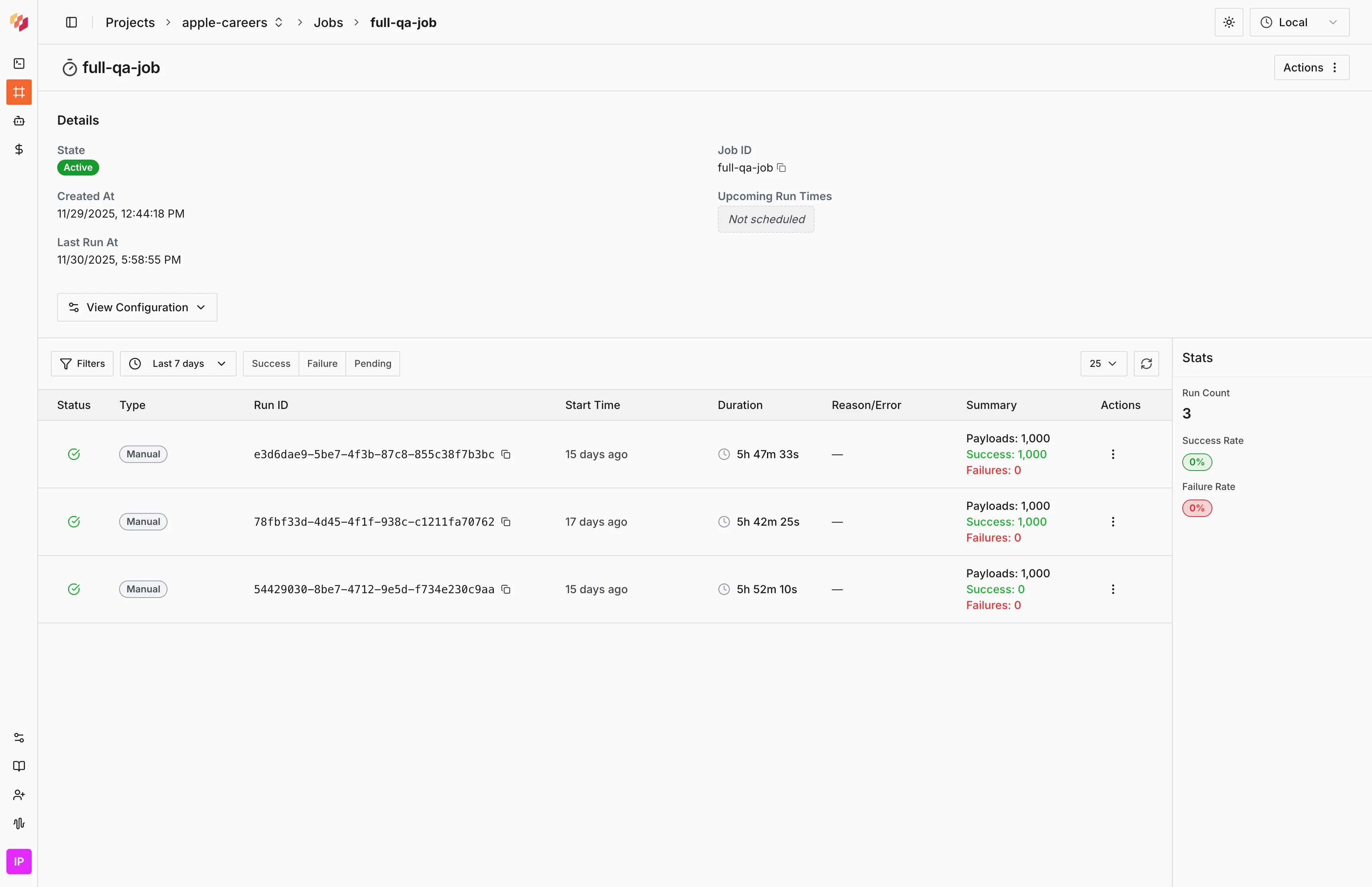The width and height of the screenshot is (1372, 887).
Task: Click the Not scheduled label
Action: 766,220
